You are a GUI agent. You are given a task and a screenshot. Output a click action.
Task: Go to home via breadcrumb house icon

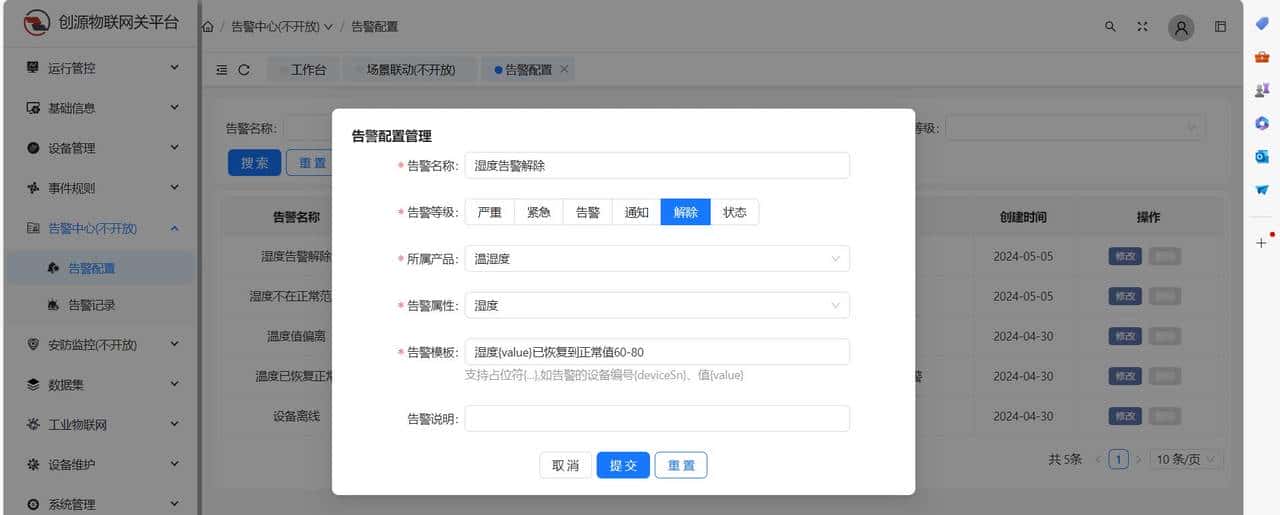[x=207, y=27]
